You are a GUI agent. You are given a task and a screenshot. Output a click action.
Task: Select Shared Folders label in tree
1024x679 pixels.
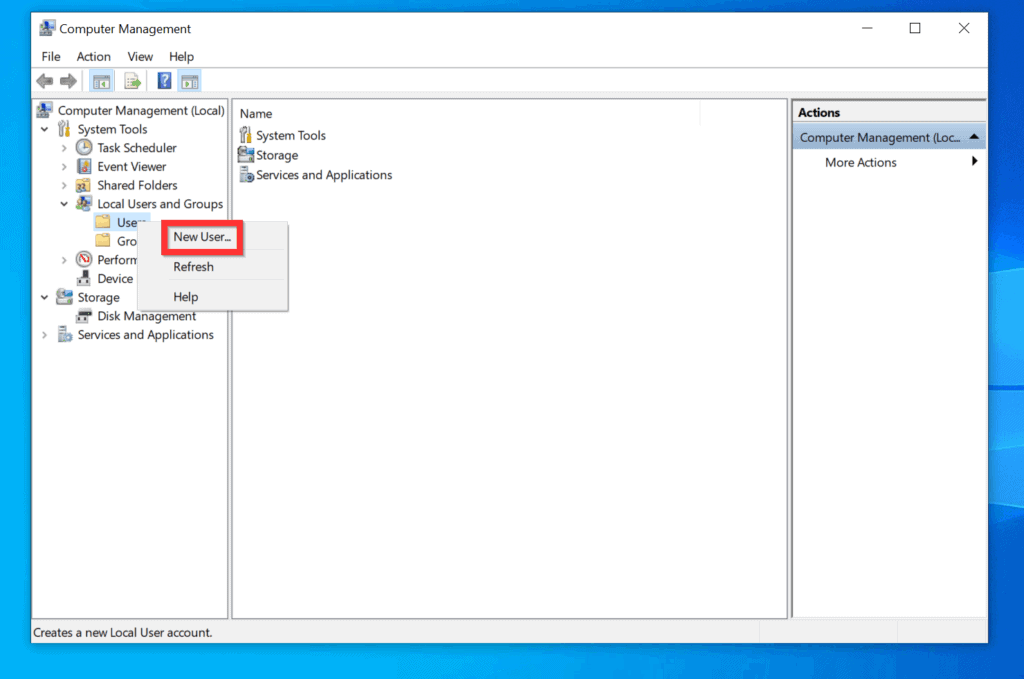pyautogui.click(x=137, y=185)
